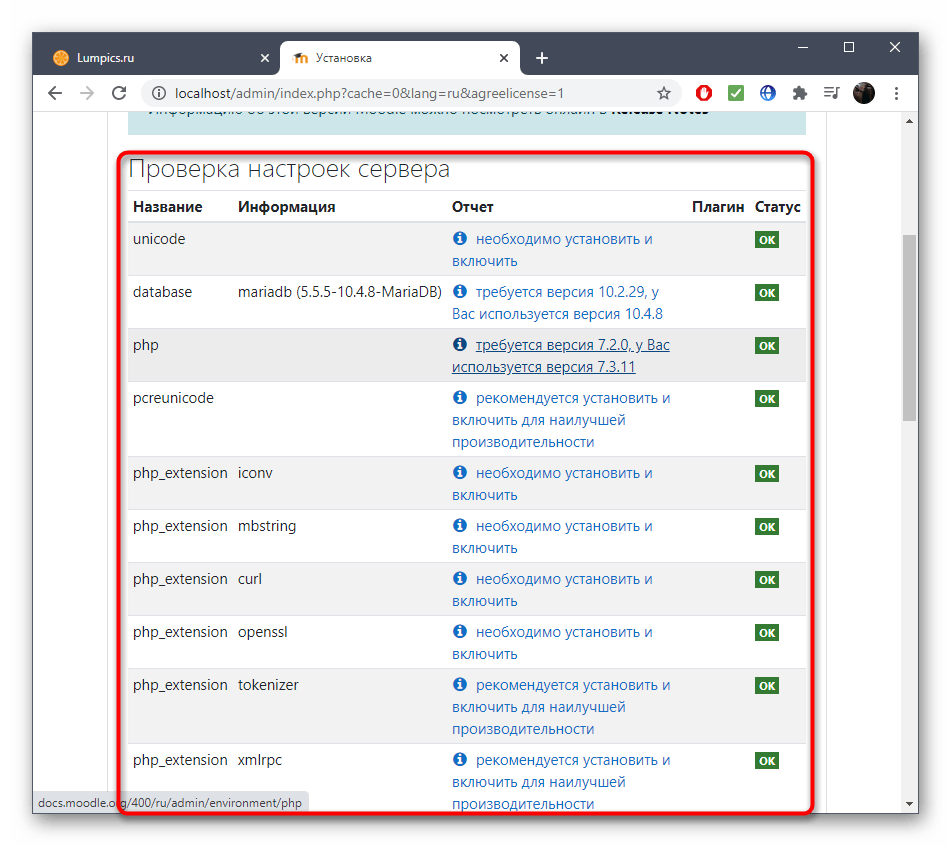Open the database version 10.2.29 report link
This screenshot has width=951, height=846.
pyautogui.click(x=557, y=303)
